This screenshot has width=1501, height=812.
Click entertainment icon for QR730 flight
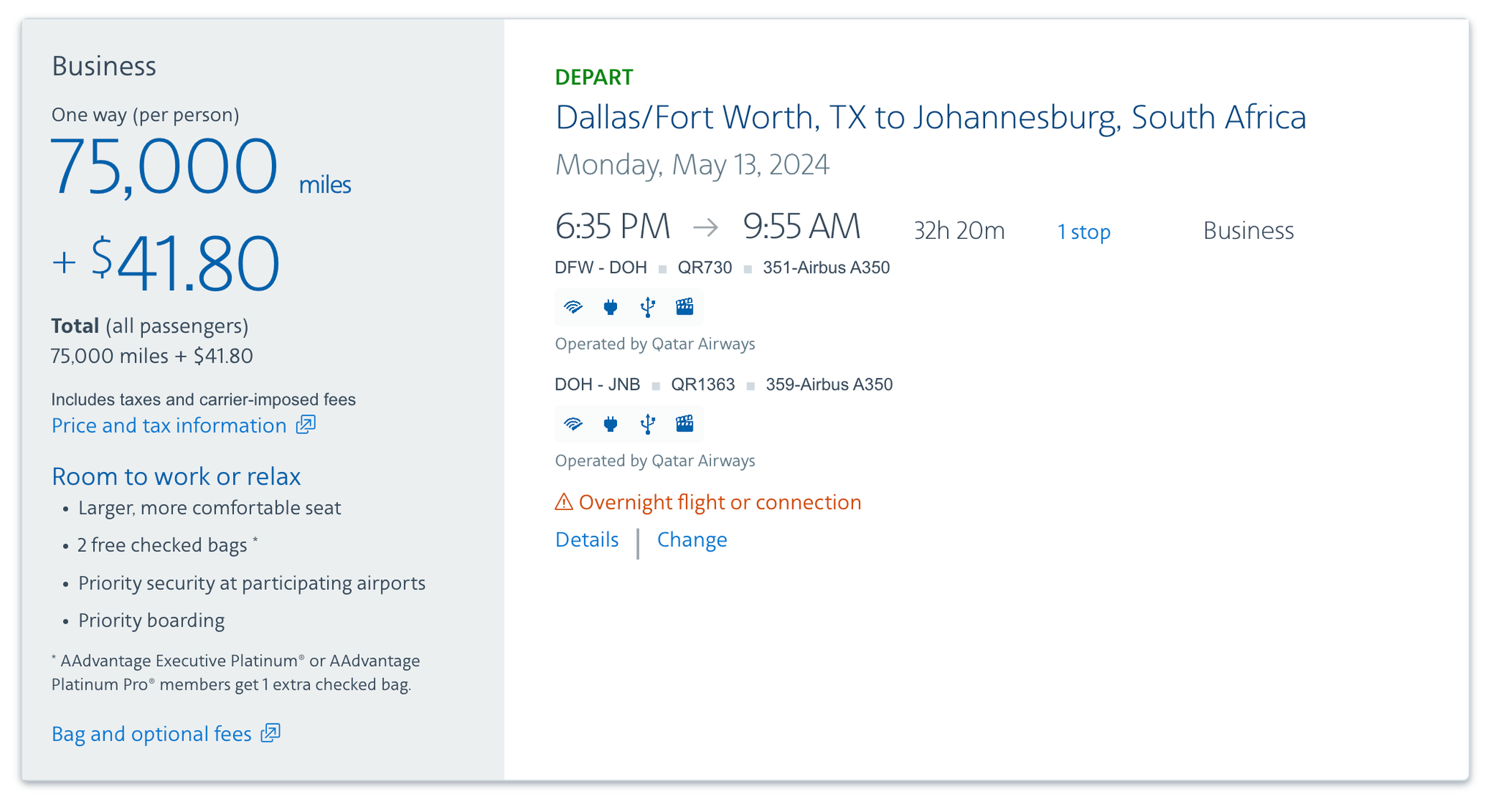pyautogui.click(x=685, y=307)
